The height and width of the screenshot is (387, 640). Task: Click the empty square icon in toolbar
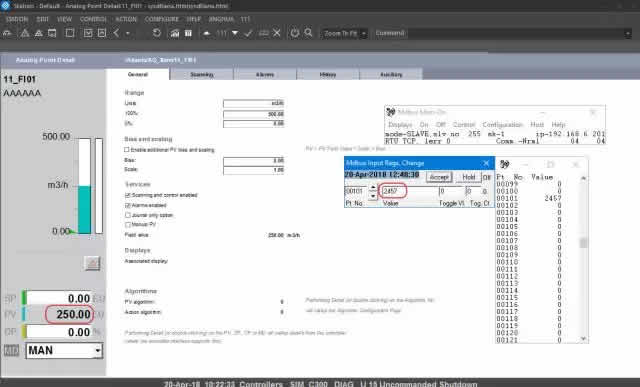pyautogui.click(x=70, y=33)
